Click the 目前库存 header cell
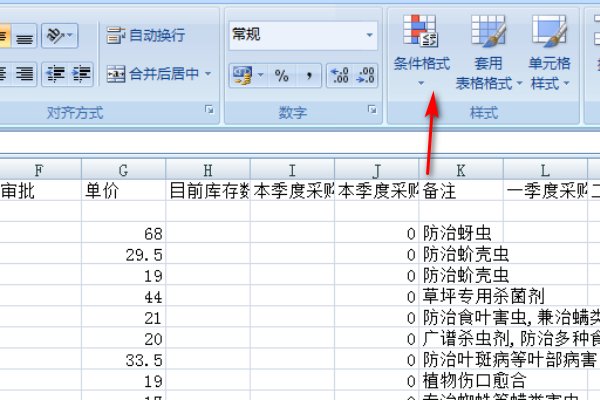600x400 pixels. (208, 190)
